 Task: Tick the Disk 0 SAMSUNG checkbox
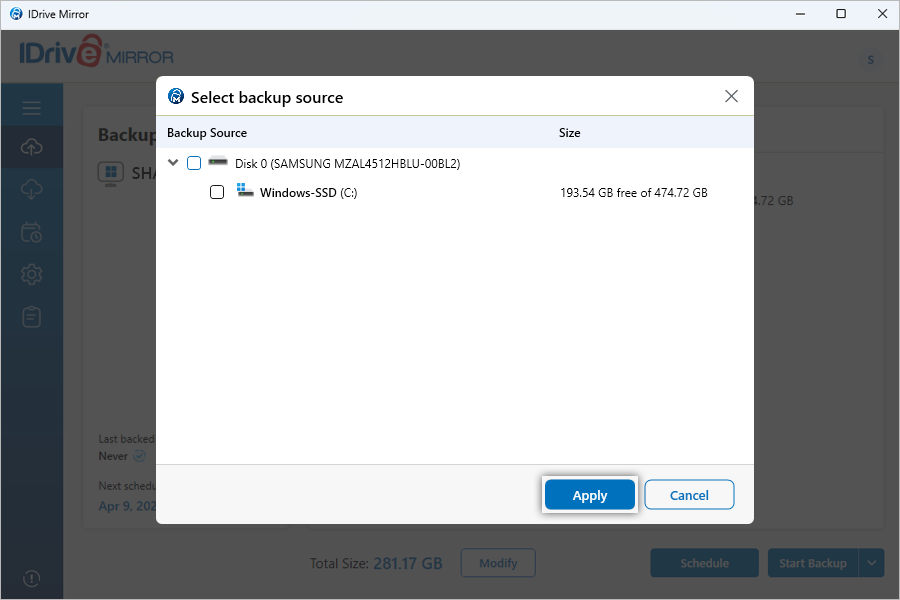click(x=194, y=163)
